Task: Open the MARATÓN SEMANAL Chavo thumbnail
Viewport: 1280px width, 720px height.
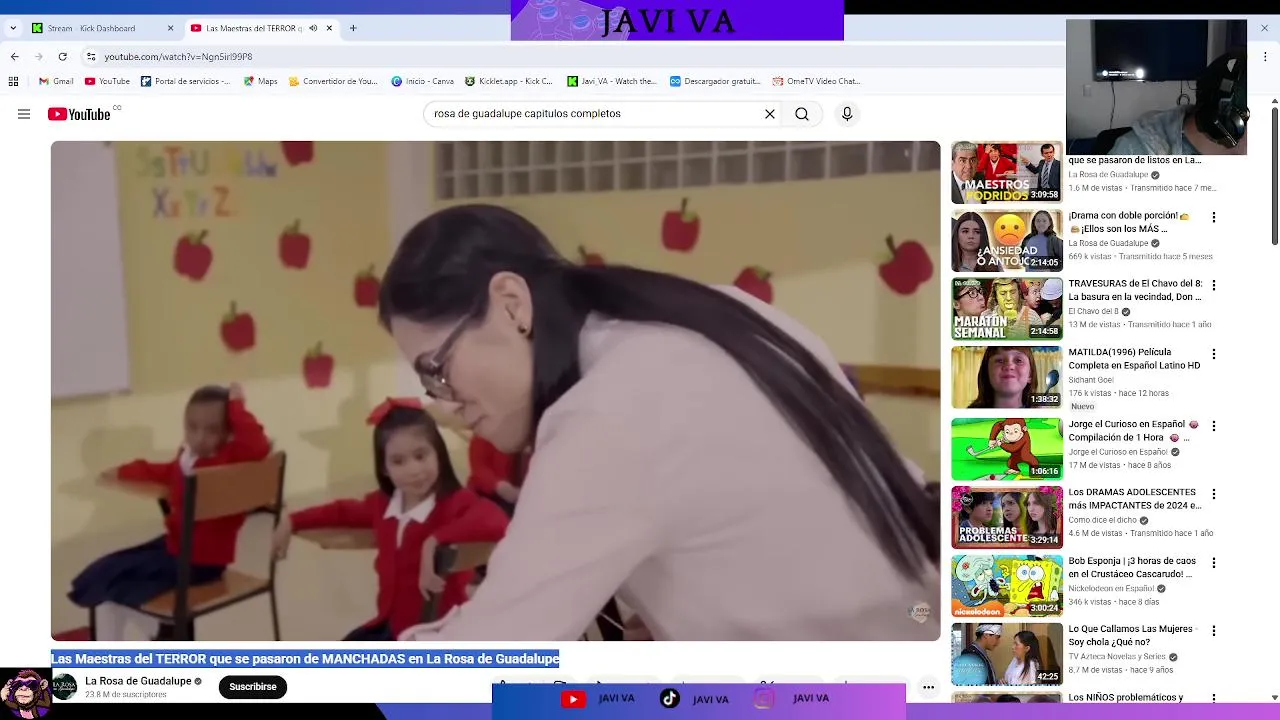Action: 1007,309
